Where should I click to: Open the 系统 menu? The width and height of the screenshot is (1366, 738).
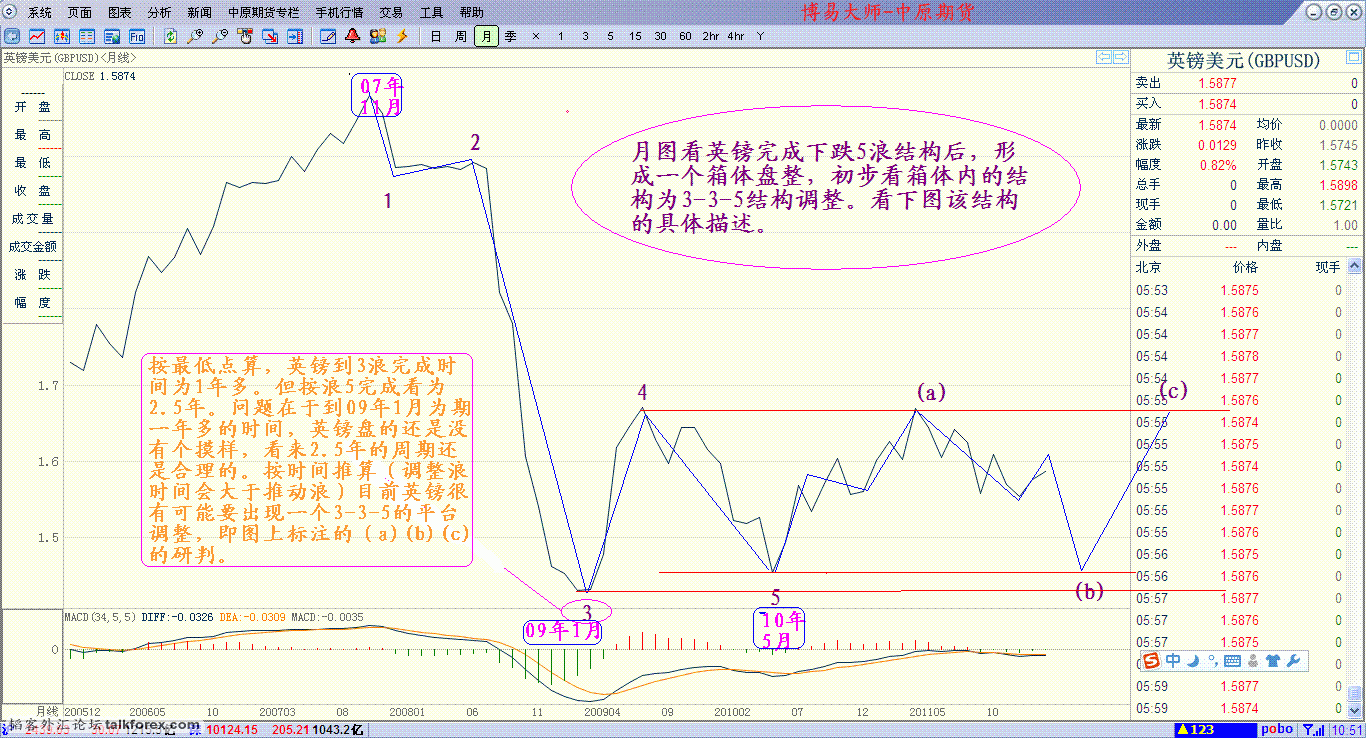tap(39, 13)
